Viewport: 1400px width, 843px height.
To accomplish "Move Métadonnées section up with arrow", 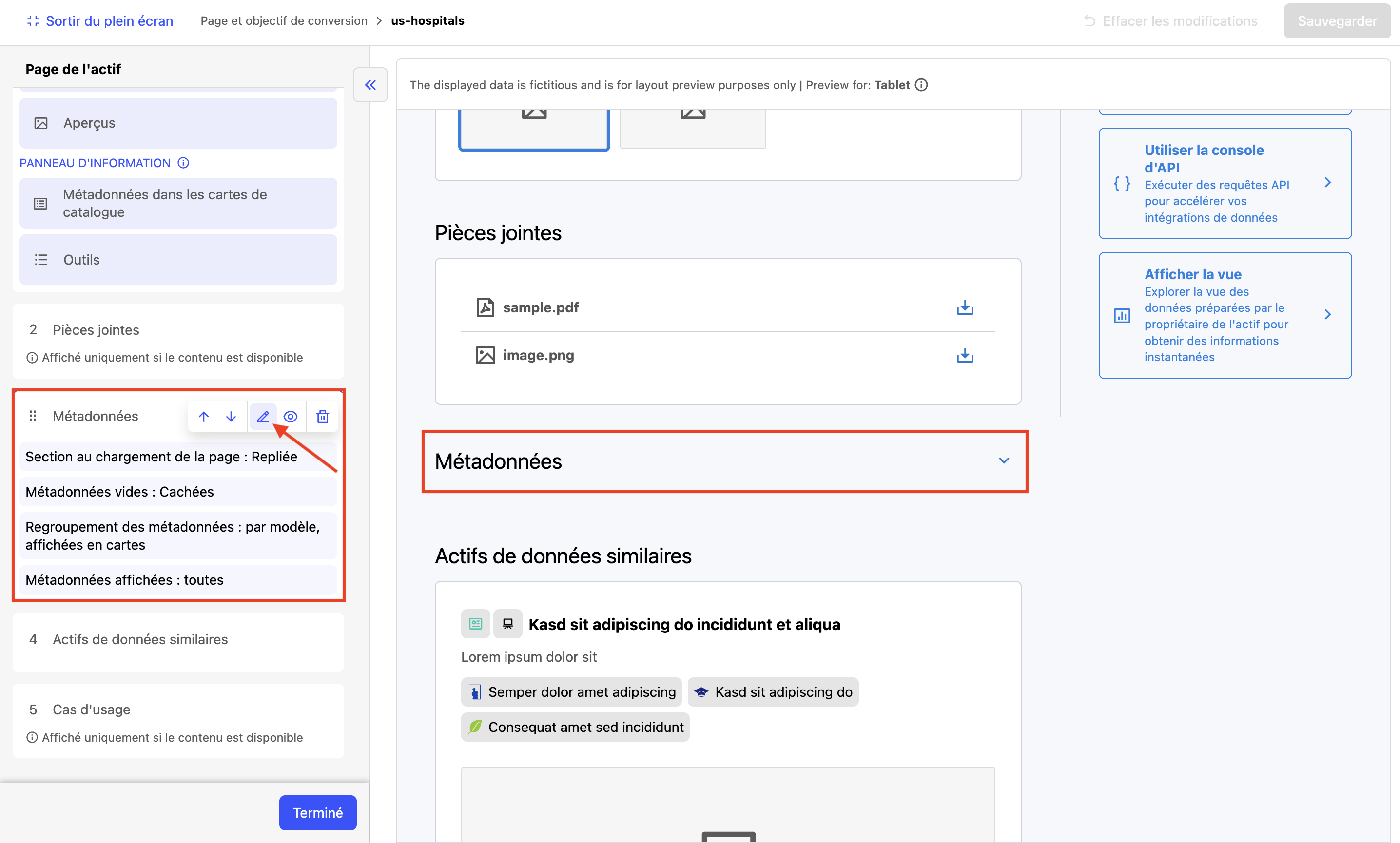I will (x=203, y=417).
